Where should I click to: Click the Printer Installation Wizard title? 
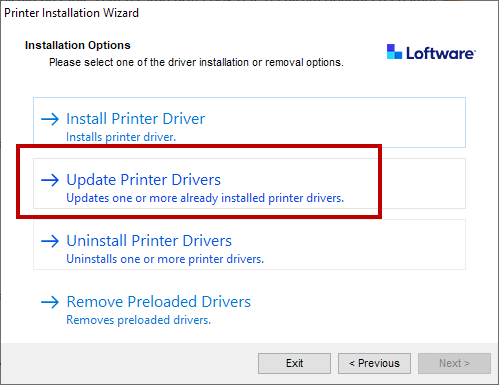71,13
